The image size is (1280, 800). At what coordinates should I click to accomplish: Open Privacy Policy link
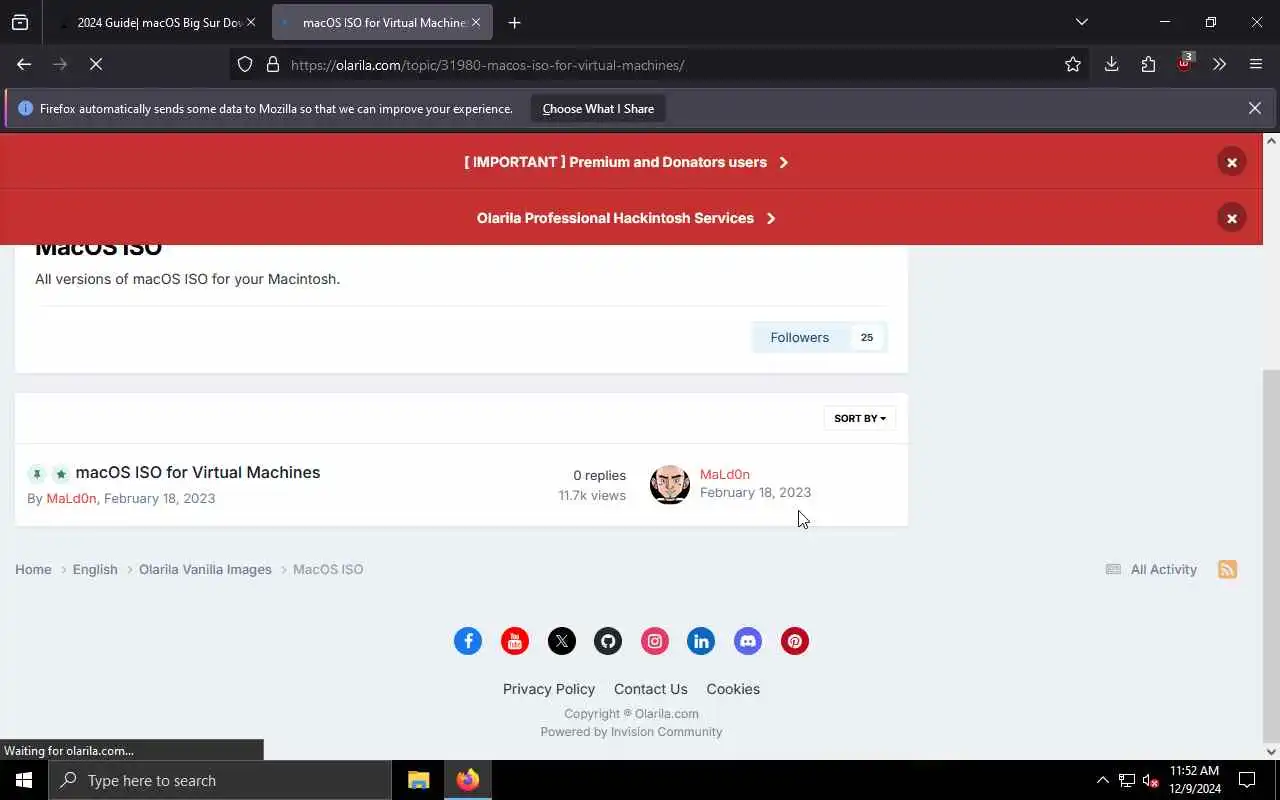coord(549,689)
